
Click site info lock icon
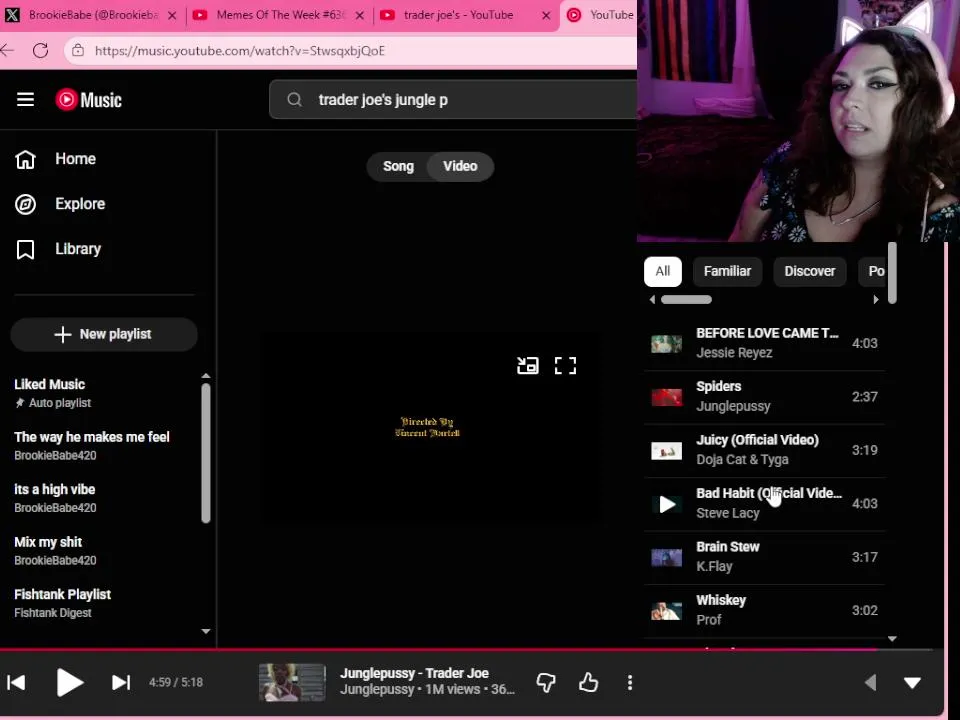[78, 50]
